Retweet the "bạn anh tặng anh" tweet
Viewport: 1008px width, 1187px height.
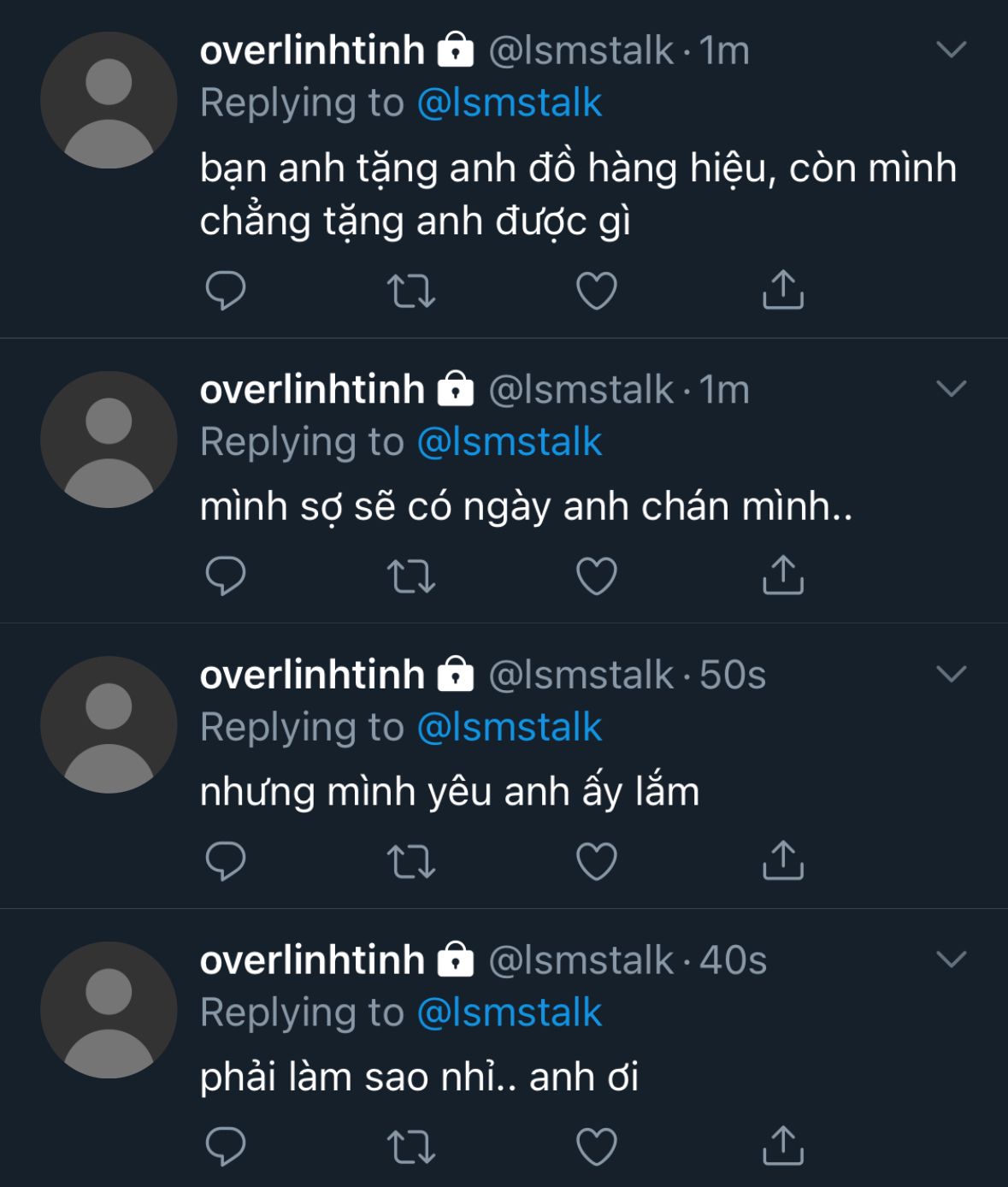coord(411,291)
